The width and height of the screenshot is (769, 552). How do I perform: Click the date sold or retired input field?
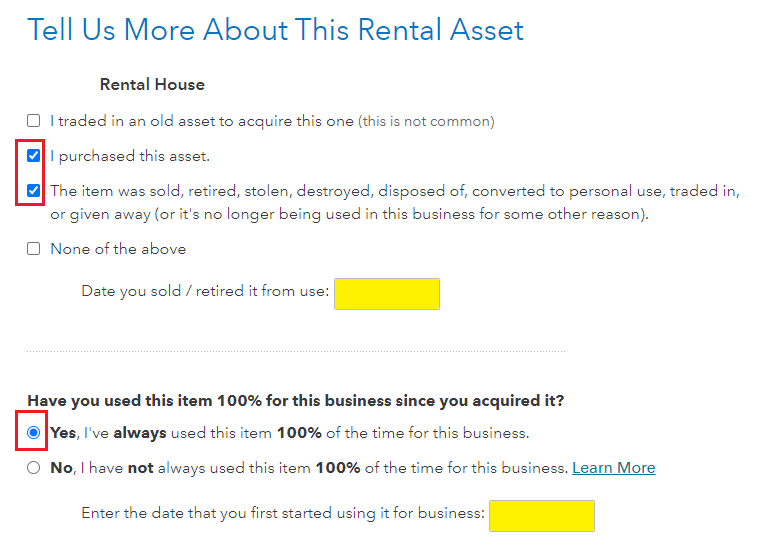point(386,294)
